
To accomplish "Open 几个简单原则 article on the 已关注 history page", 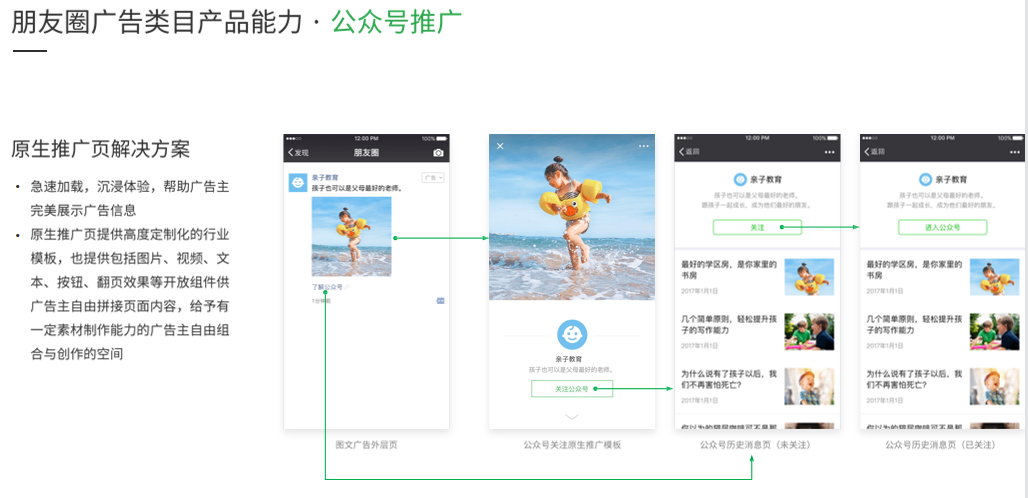I will 915,325.
